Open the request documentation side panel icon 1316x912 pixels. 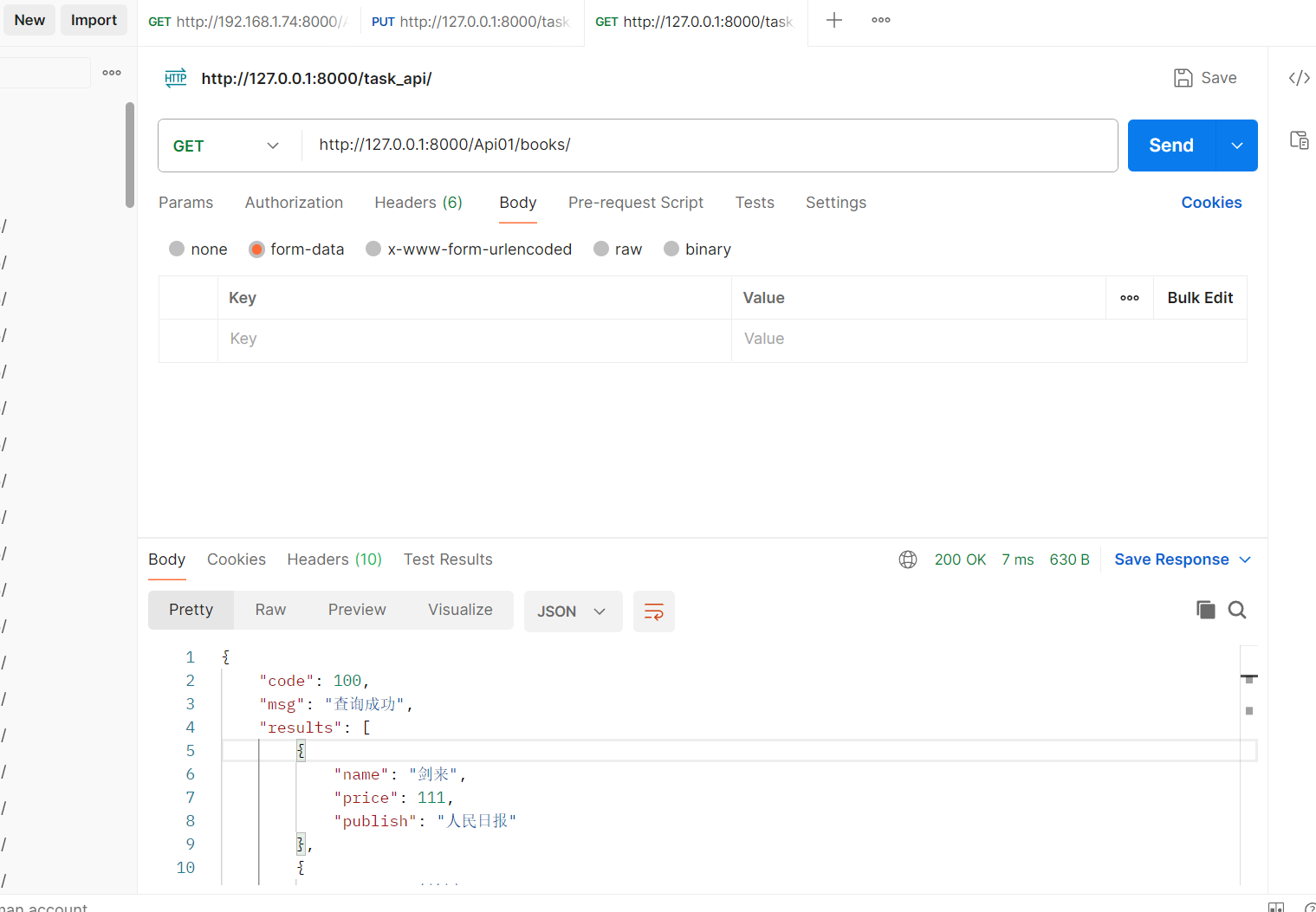[1299, 140]
